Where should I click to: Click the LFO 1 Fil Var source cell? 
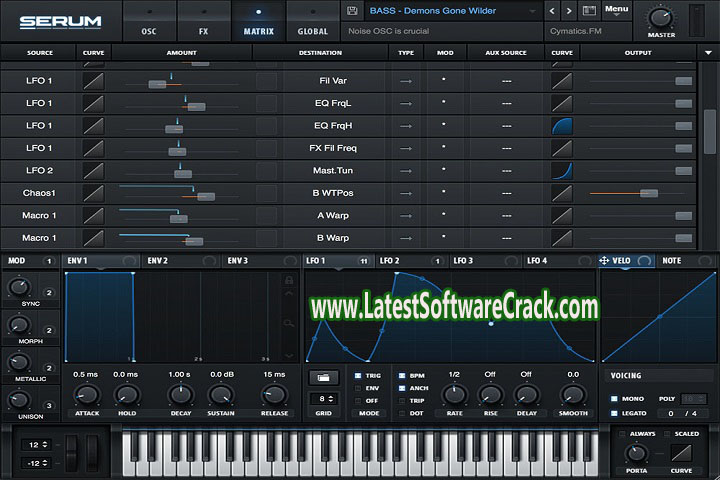[x=39, y=81]
